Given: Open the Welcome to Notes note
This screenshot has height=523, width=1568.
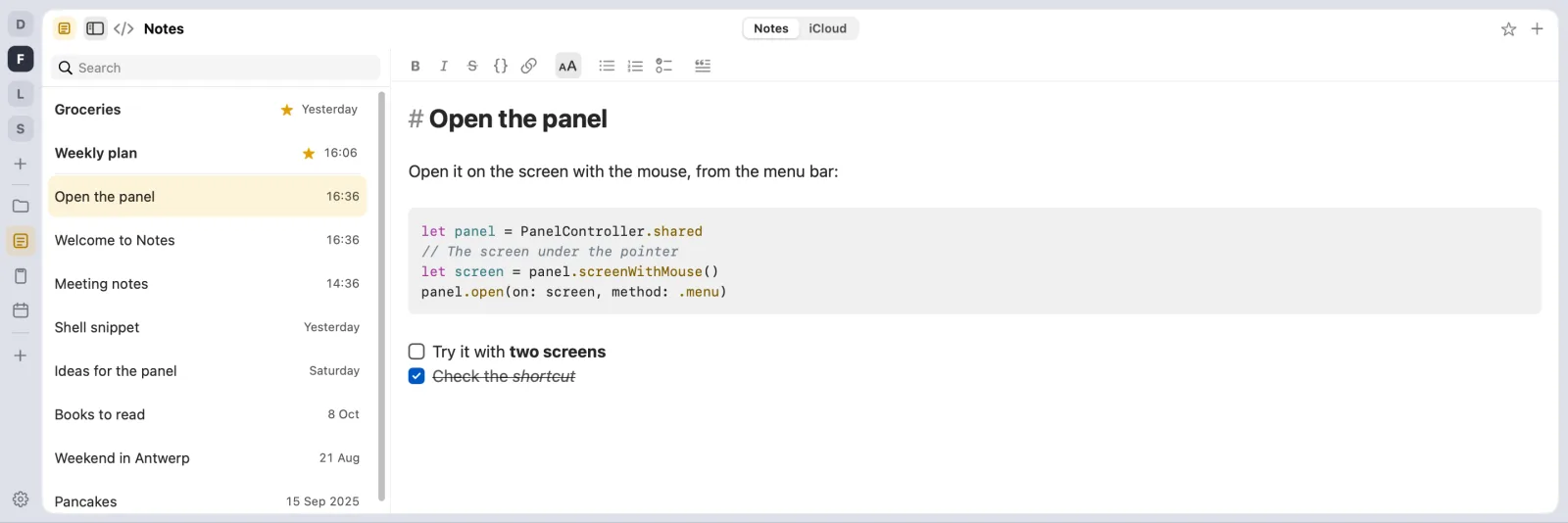Looking at the screenshot, I should (x=207, y=240).
